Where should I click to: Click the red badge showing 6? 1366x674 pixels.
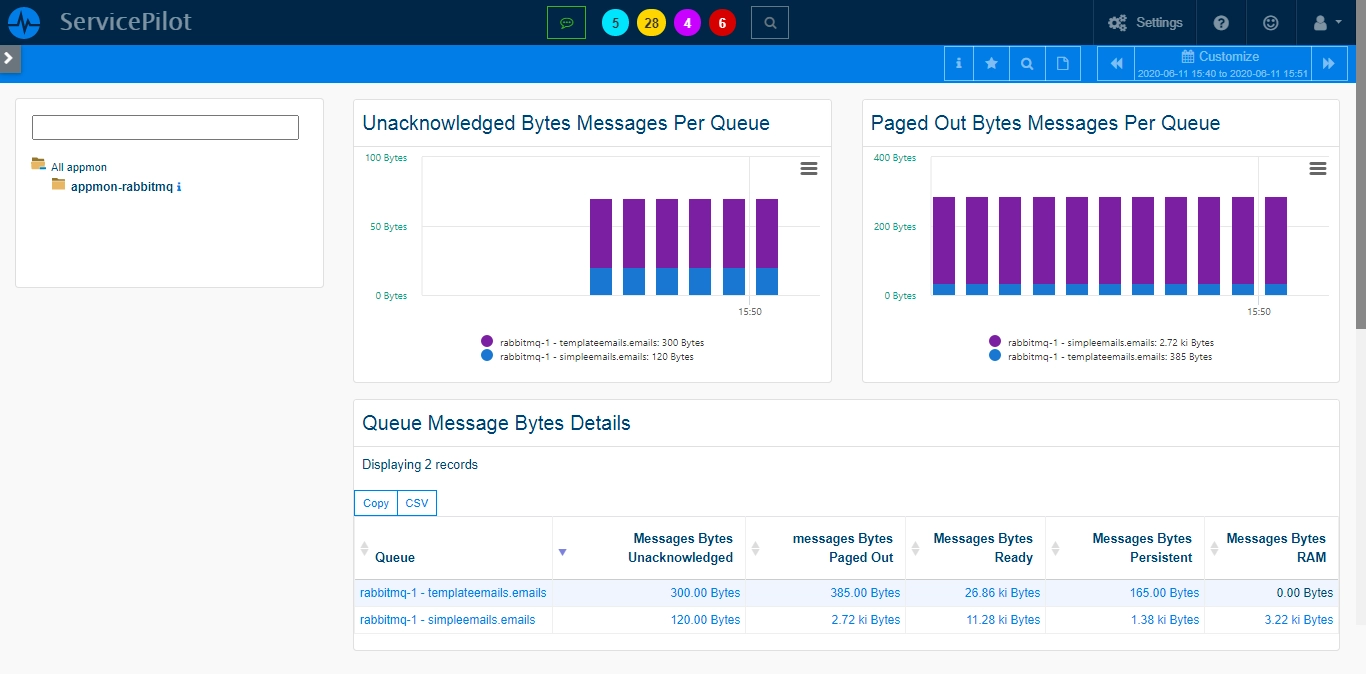(x=722, y=23)
